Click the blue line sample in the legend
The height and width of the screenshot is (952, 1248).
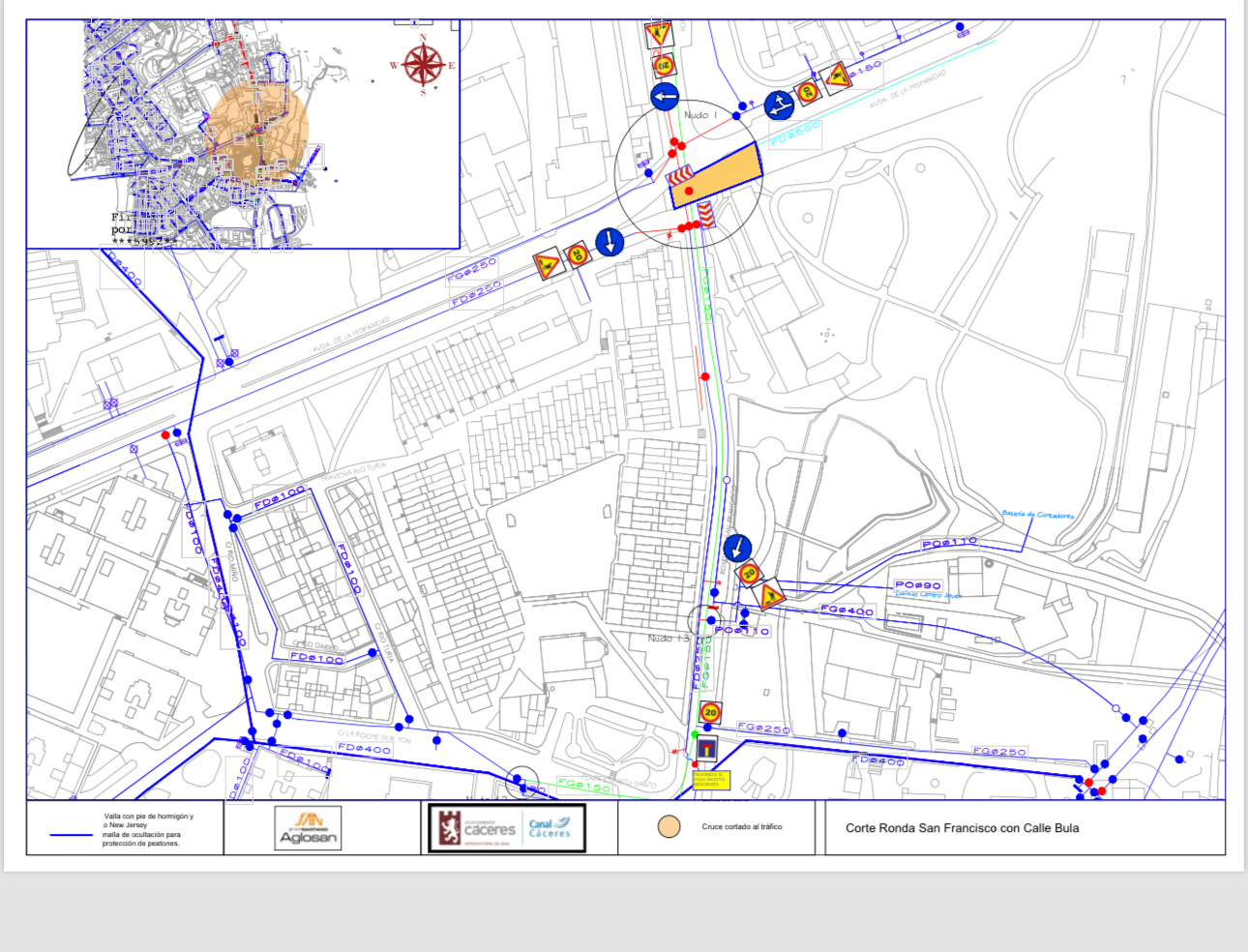pos(71,835)
